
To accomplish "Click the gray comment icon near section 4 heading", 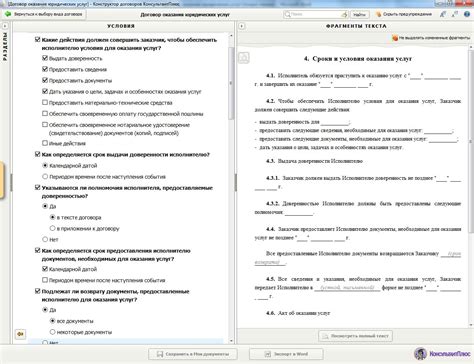I will click(244, 58).
